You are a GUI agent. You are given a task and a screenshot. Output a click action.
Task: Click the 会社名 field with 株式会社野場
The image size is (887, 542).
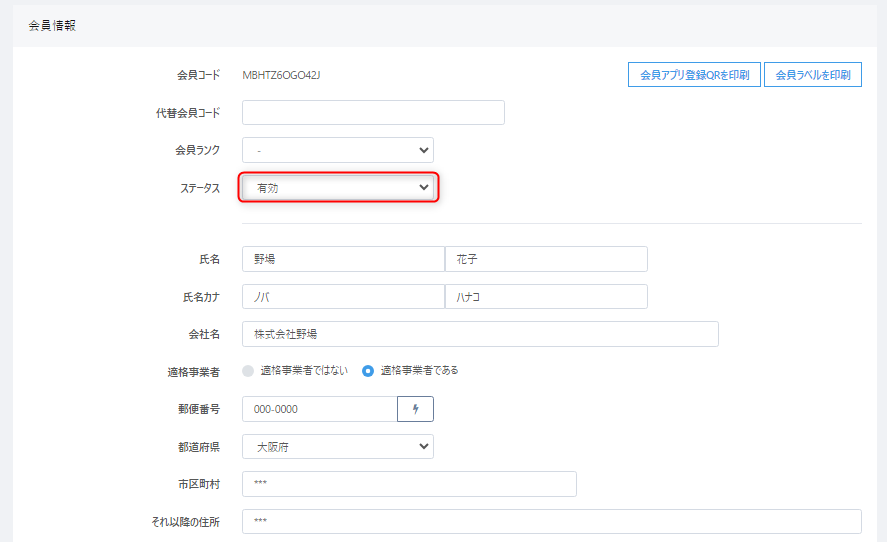(x=480, y=334)
